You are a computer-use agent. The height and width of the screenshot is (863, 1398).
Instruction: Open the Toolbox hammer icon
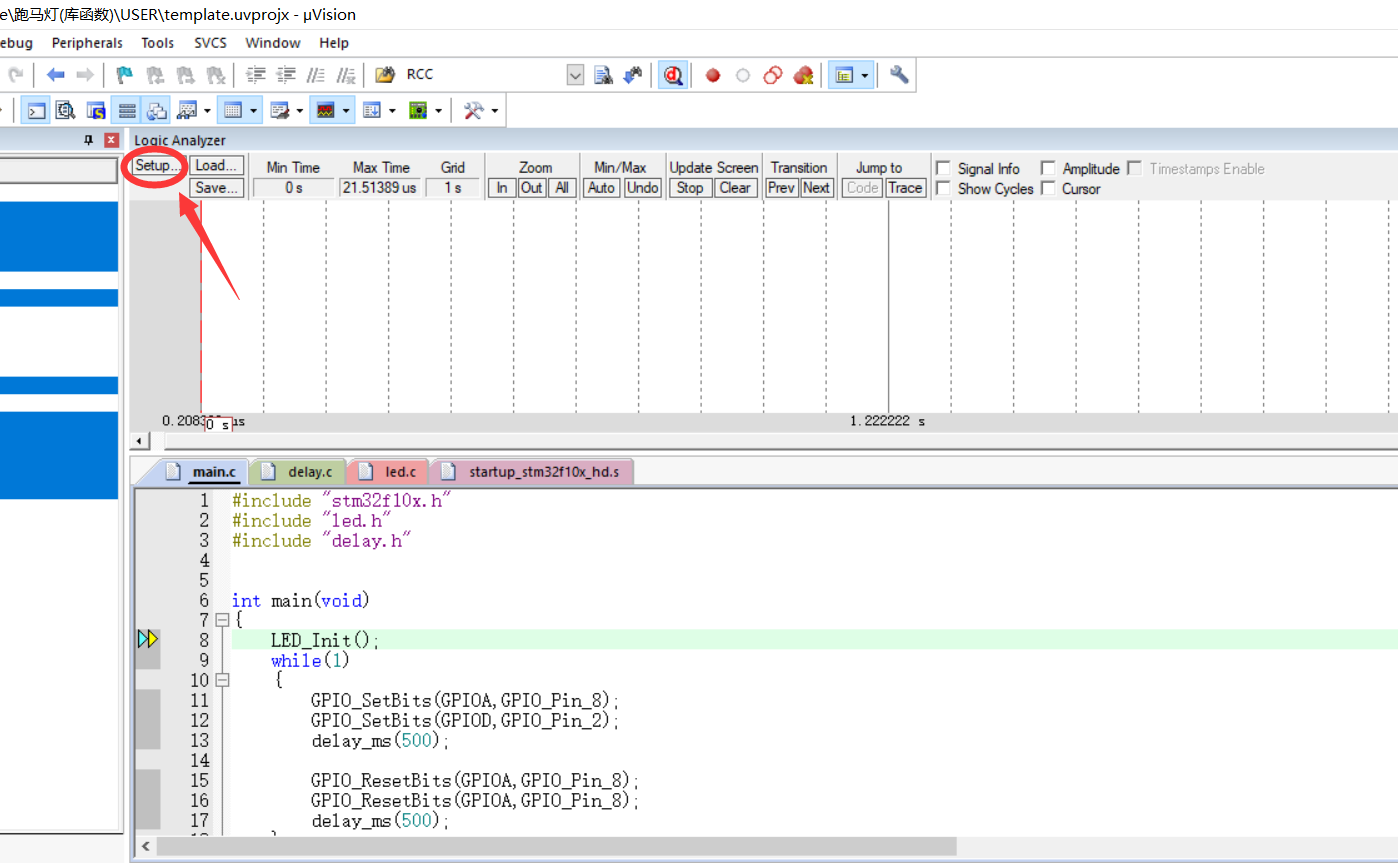coord(474,110)
